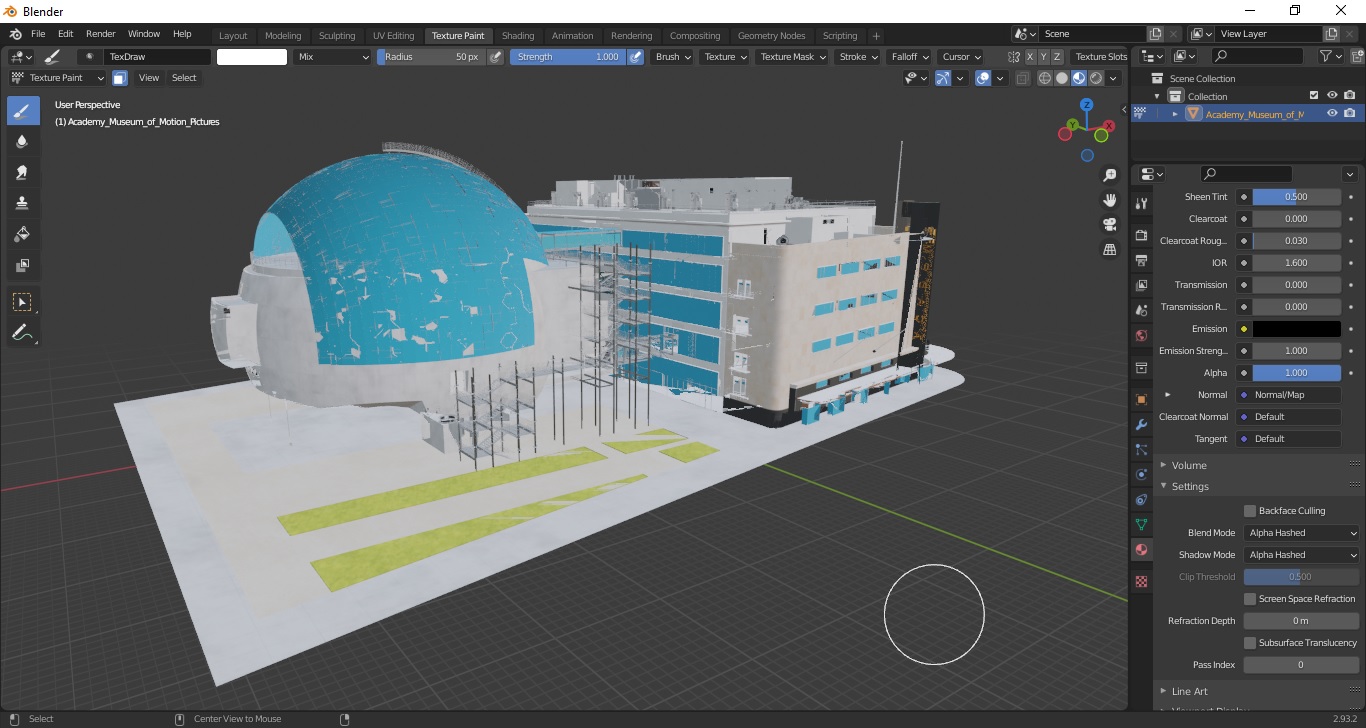Toggle Z axis symmetry button
This screenshot has height=728, width=1366.
(x=1058, y=57)
